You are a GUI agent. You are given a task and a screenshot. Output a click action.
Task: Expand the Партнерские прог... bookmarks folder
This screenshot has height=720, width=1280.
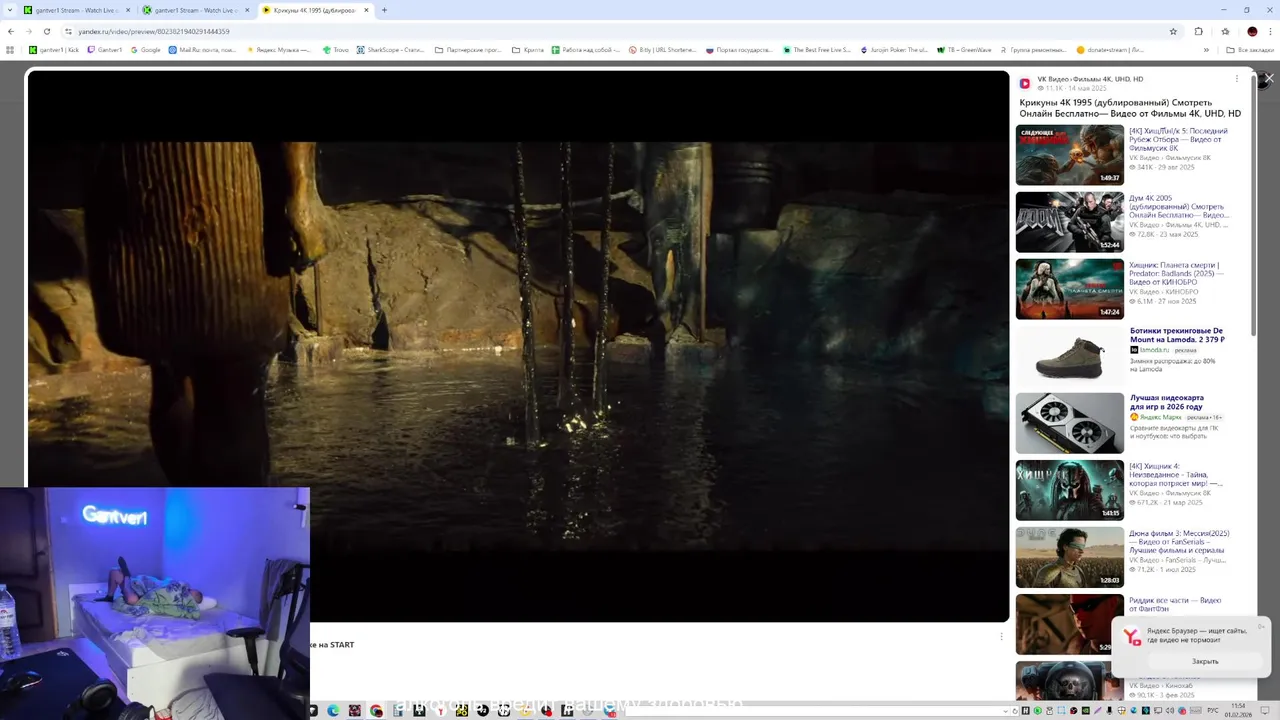tap(469, 49)
